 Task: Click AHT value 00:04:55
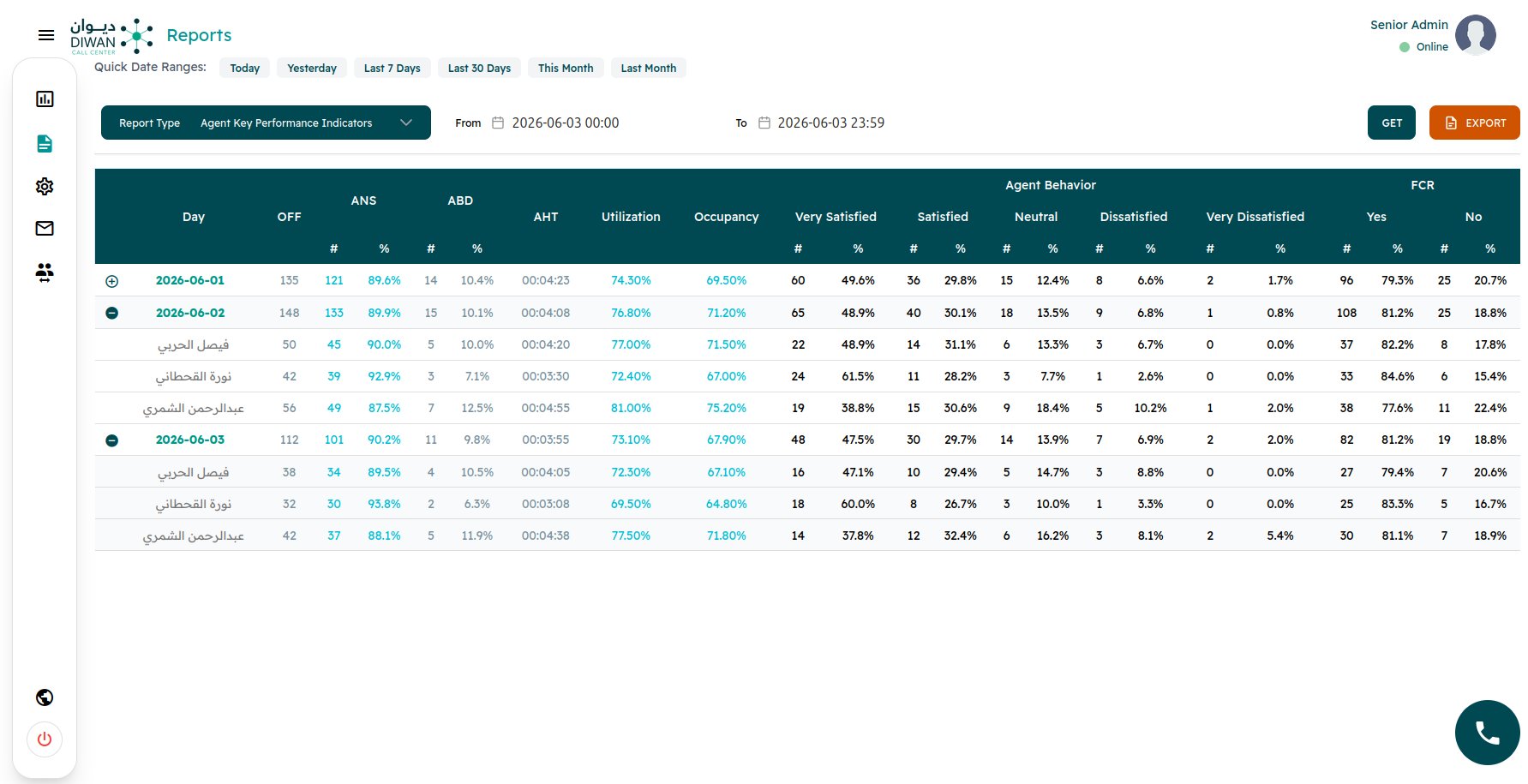(x=546, y=408)
